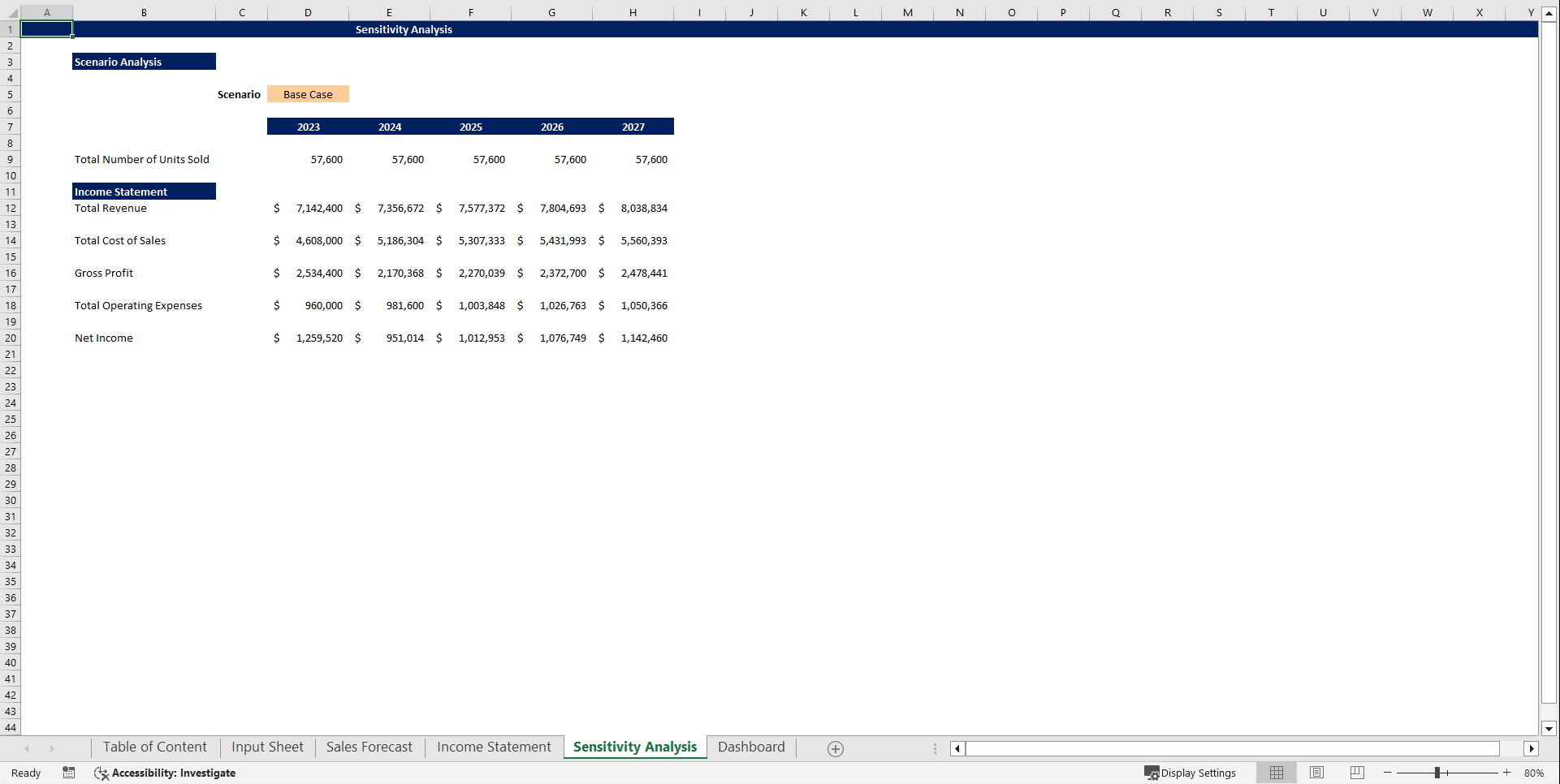The image size is (1560, 784).
Task: Select the Income Statement sheet tab
Action: [493, 747]
